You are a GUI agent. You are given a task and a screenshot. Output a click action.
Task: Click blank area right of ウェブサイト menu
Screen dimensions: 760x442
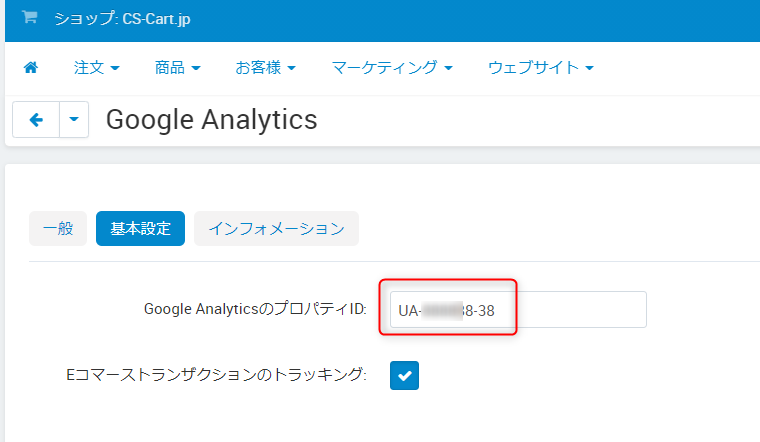(680, 68)
